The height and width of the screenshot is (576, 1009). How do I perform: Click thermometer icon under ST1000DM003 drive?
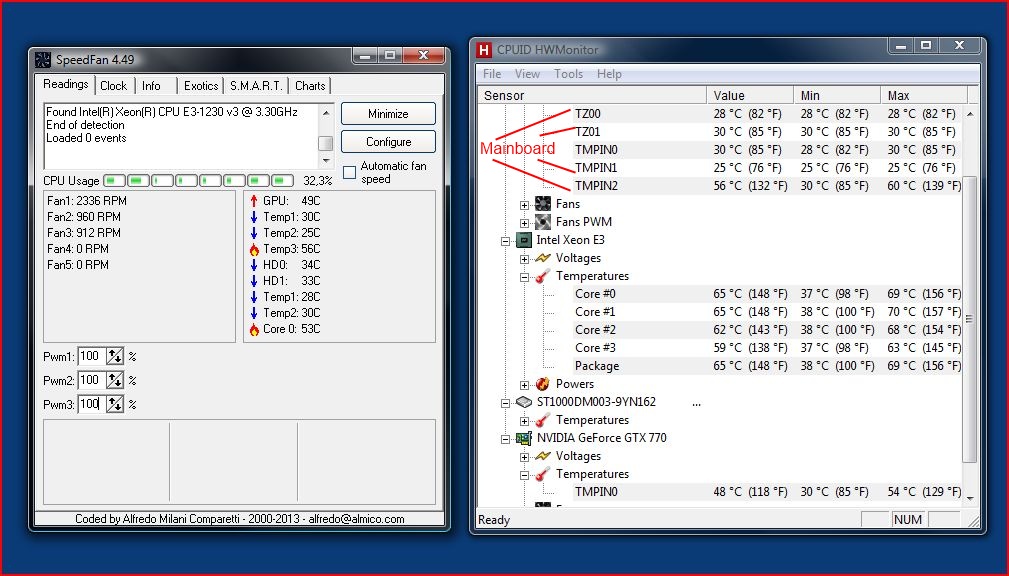(x=542, y=420)
